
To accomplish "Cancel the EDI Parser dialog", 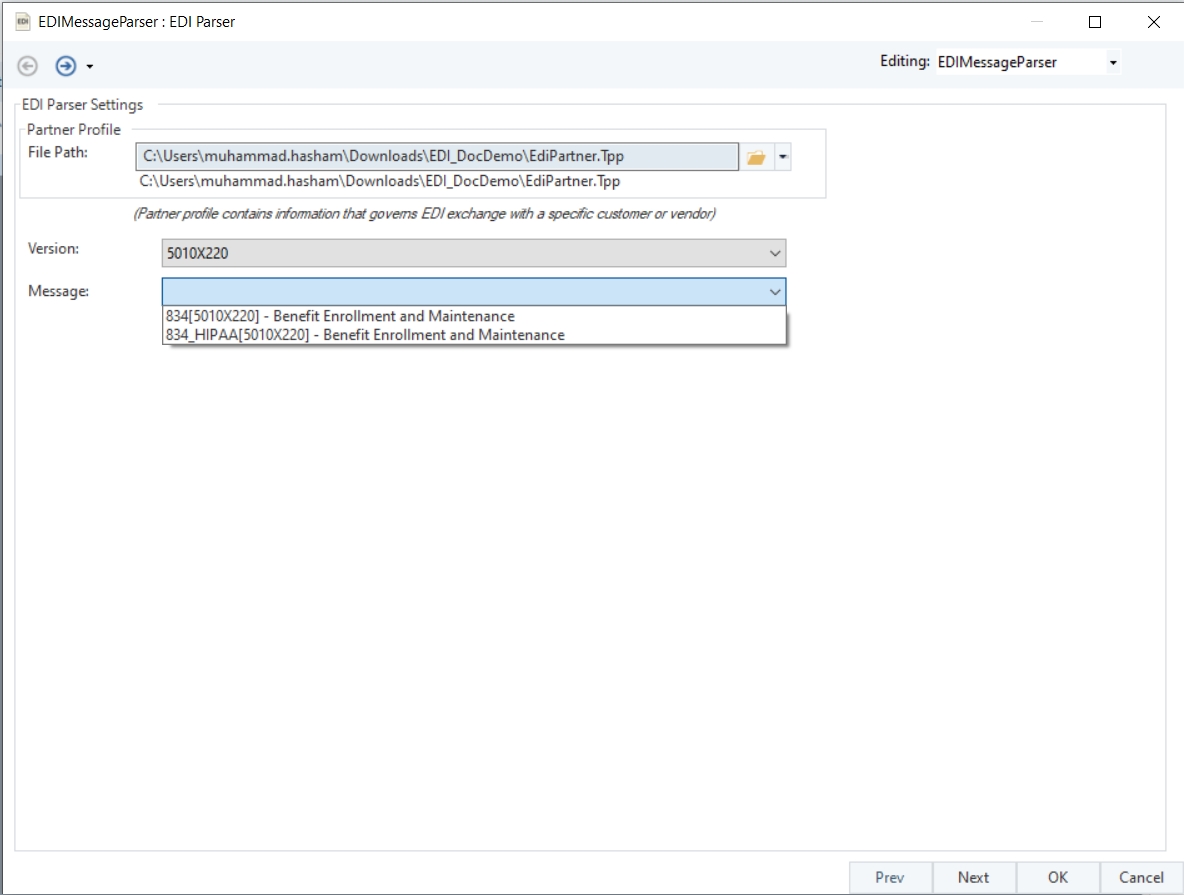I will pos(1141,878).
